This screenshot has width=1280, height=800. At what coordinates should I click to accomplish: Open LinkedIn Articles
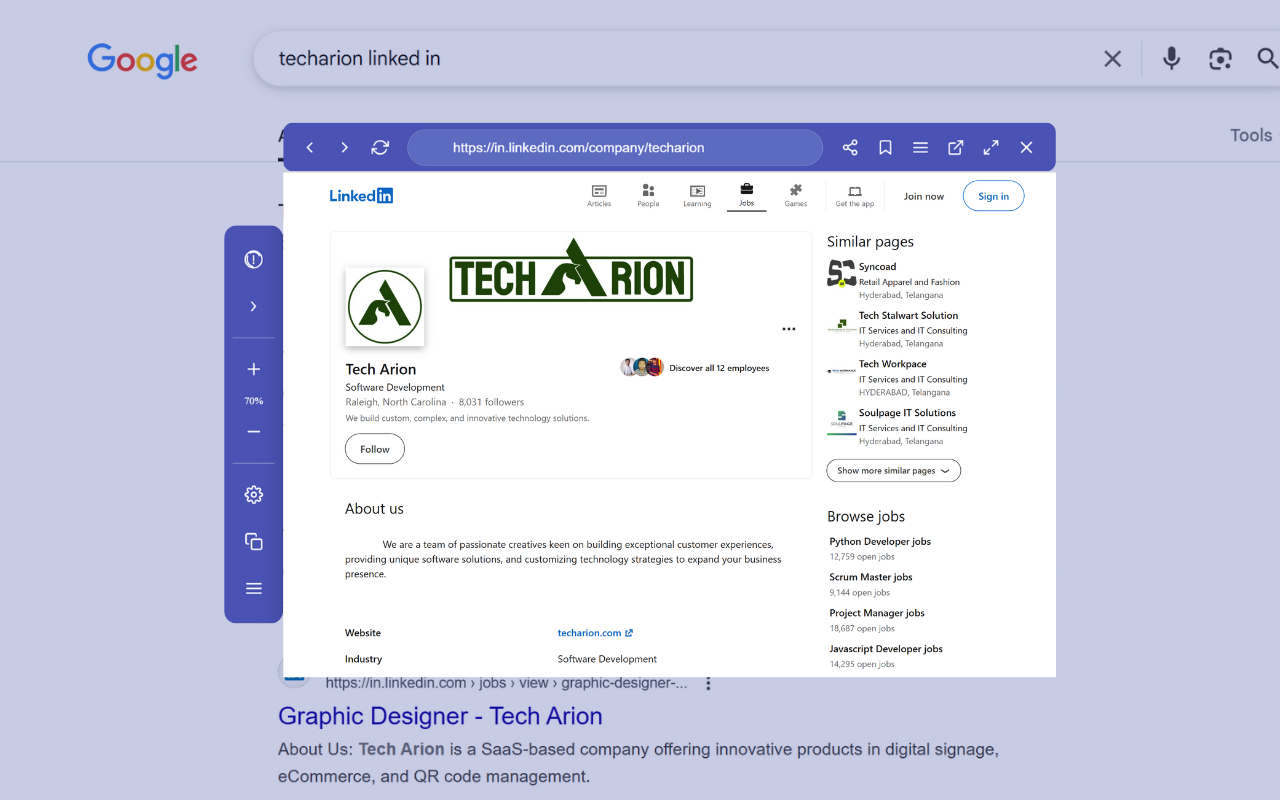[599, 196]
